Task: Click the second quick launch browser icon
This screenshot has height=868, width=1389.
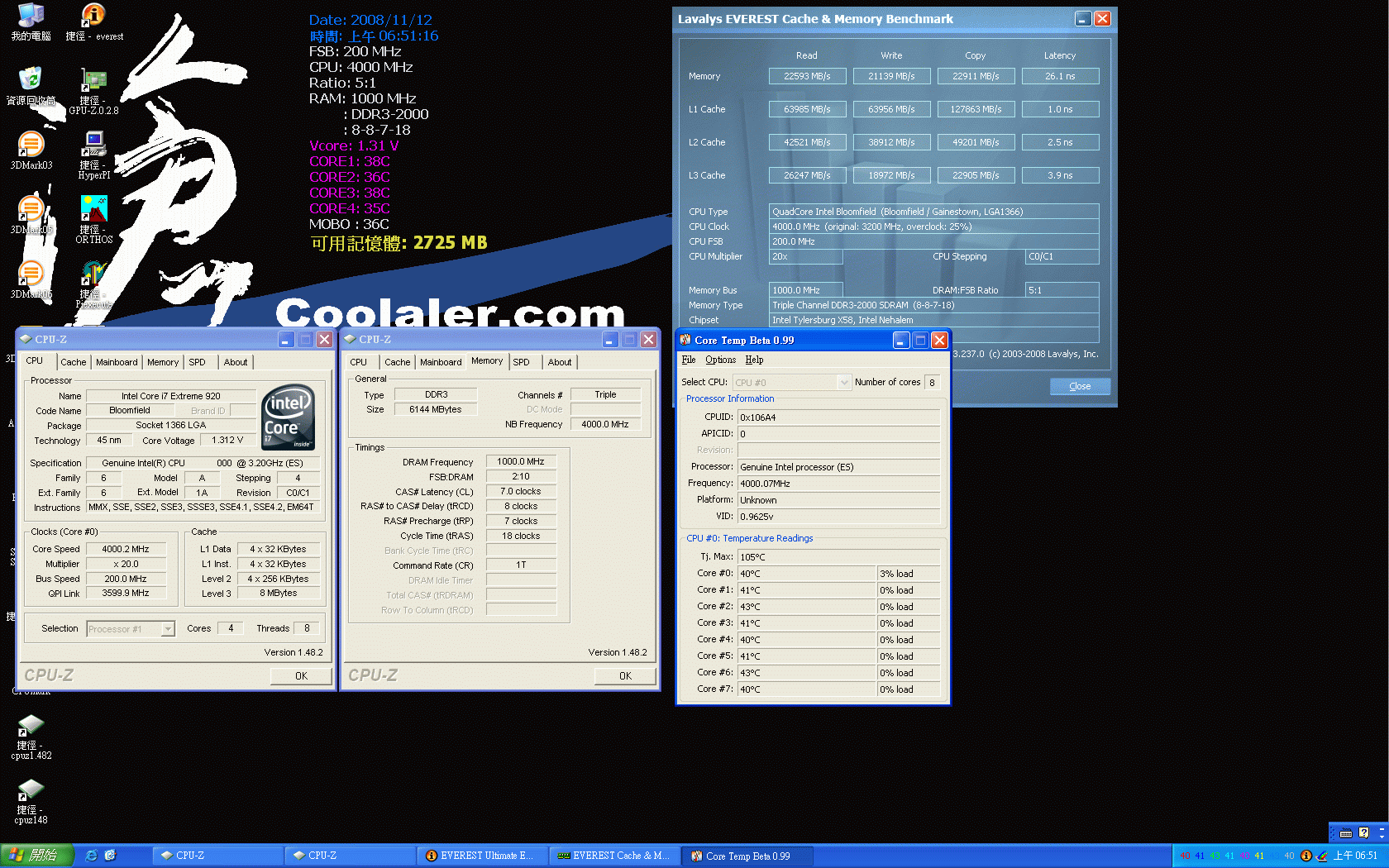Action: pos(110,856)
